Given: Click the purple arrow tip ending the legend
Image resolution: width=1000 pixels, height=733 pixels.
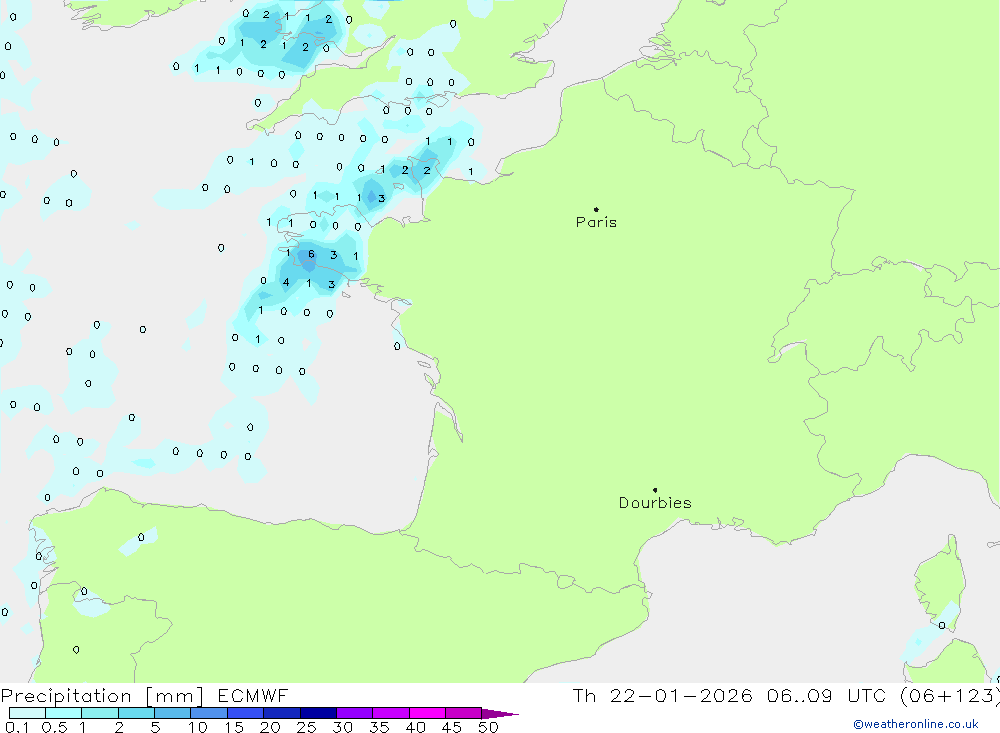Looking at the screenshot, I should [x=500, y=713].
